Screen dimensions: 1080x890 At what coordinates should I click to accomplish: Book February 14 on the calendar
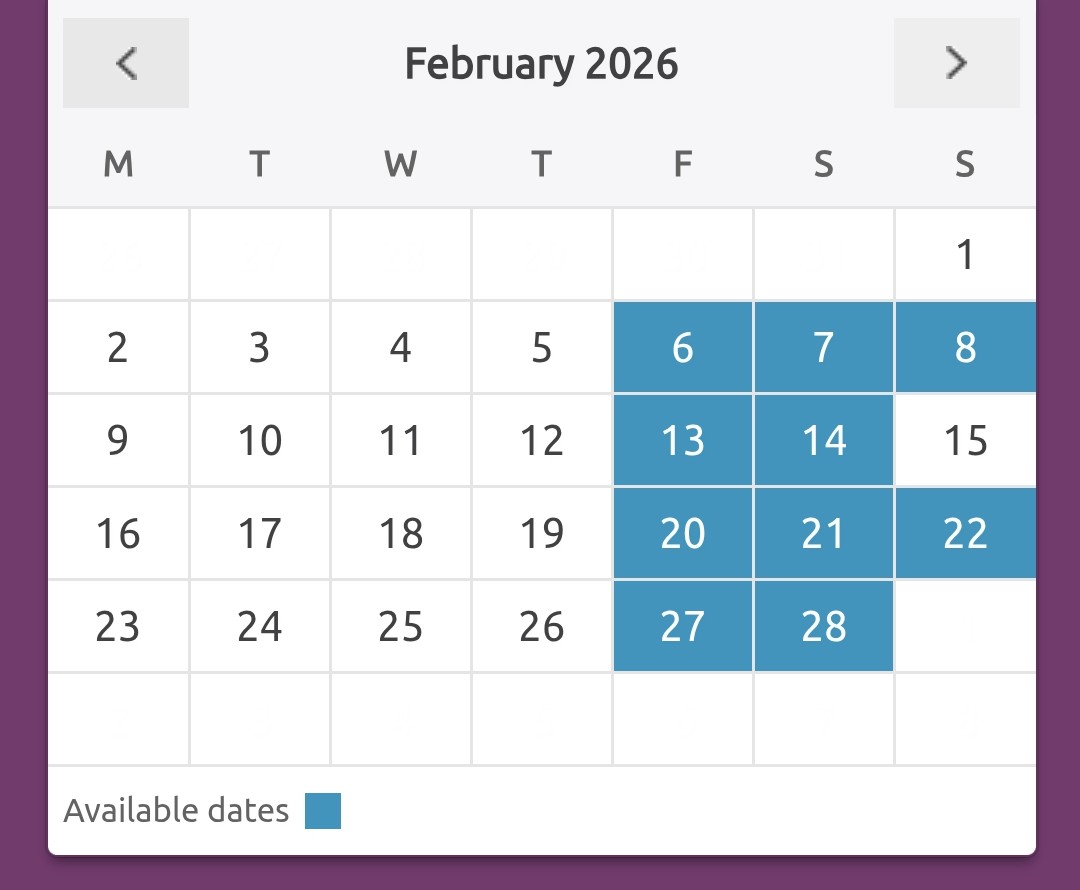click(824, 441)
